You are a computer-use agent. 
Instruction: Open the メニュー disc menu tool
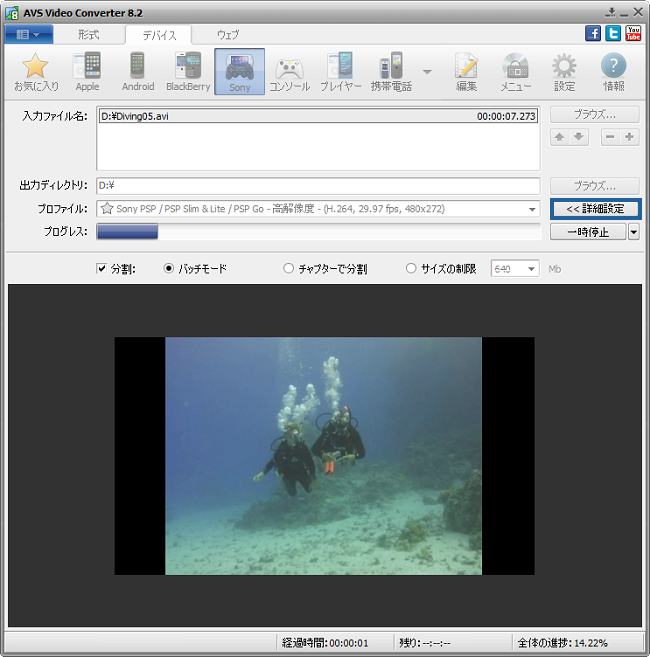click(x=515, y=72)
